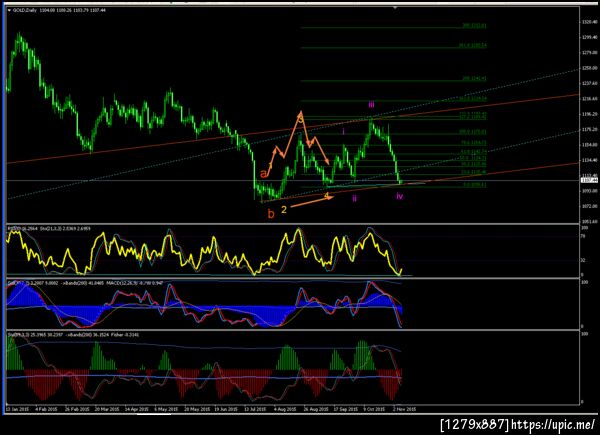Select the purple wave label 'ii'

point(355,198)
